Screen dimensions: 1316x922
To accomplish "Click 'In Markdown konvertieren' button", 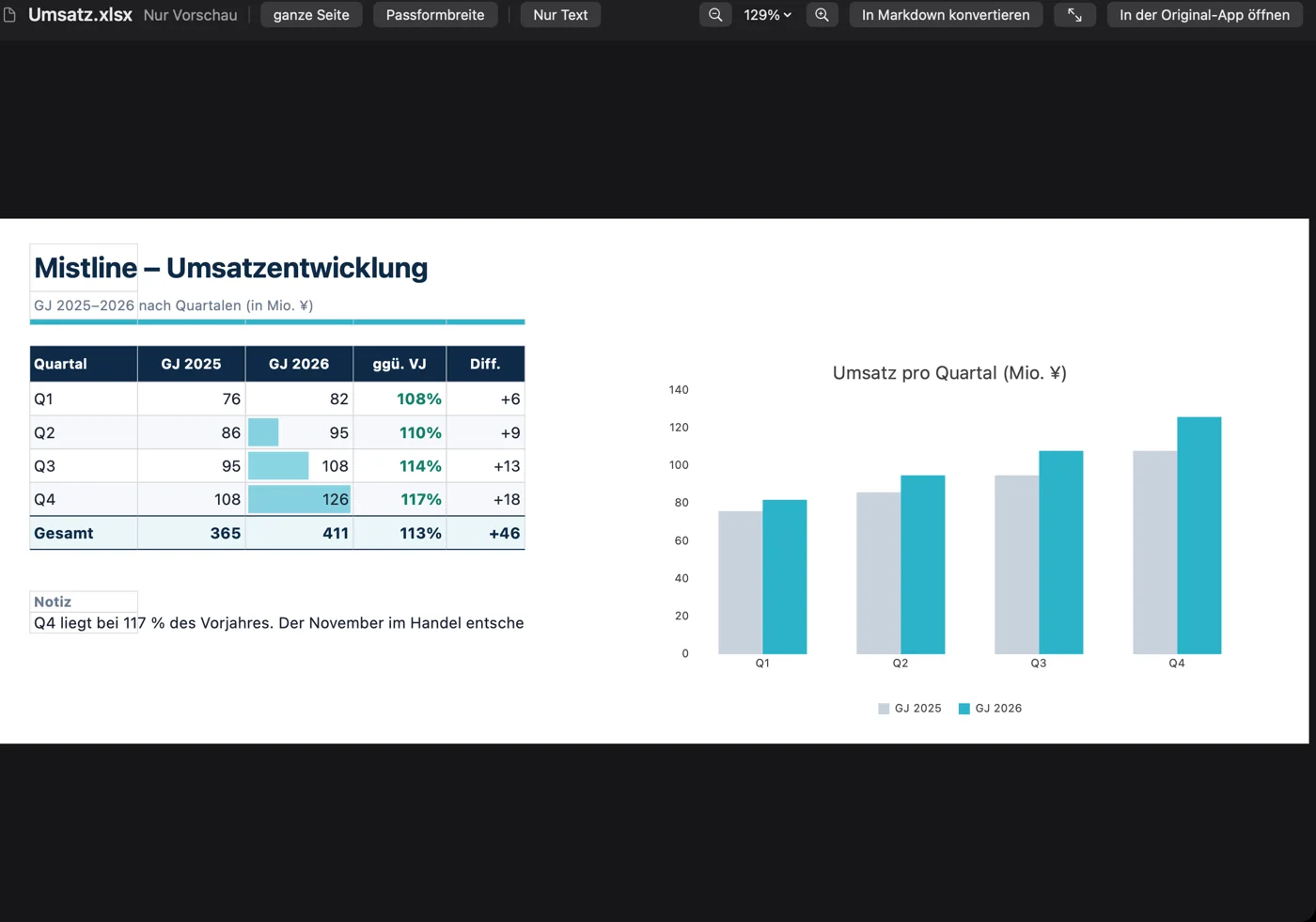I will coord(946,15).
